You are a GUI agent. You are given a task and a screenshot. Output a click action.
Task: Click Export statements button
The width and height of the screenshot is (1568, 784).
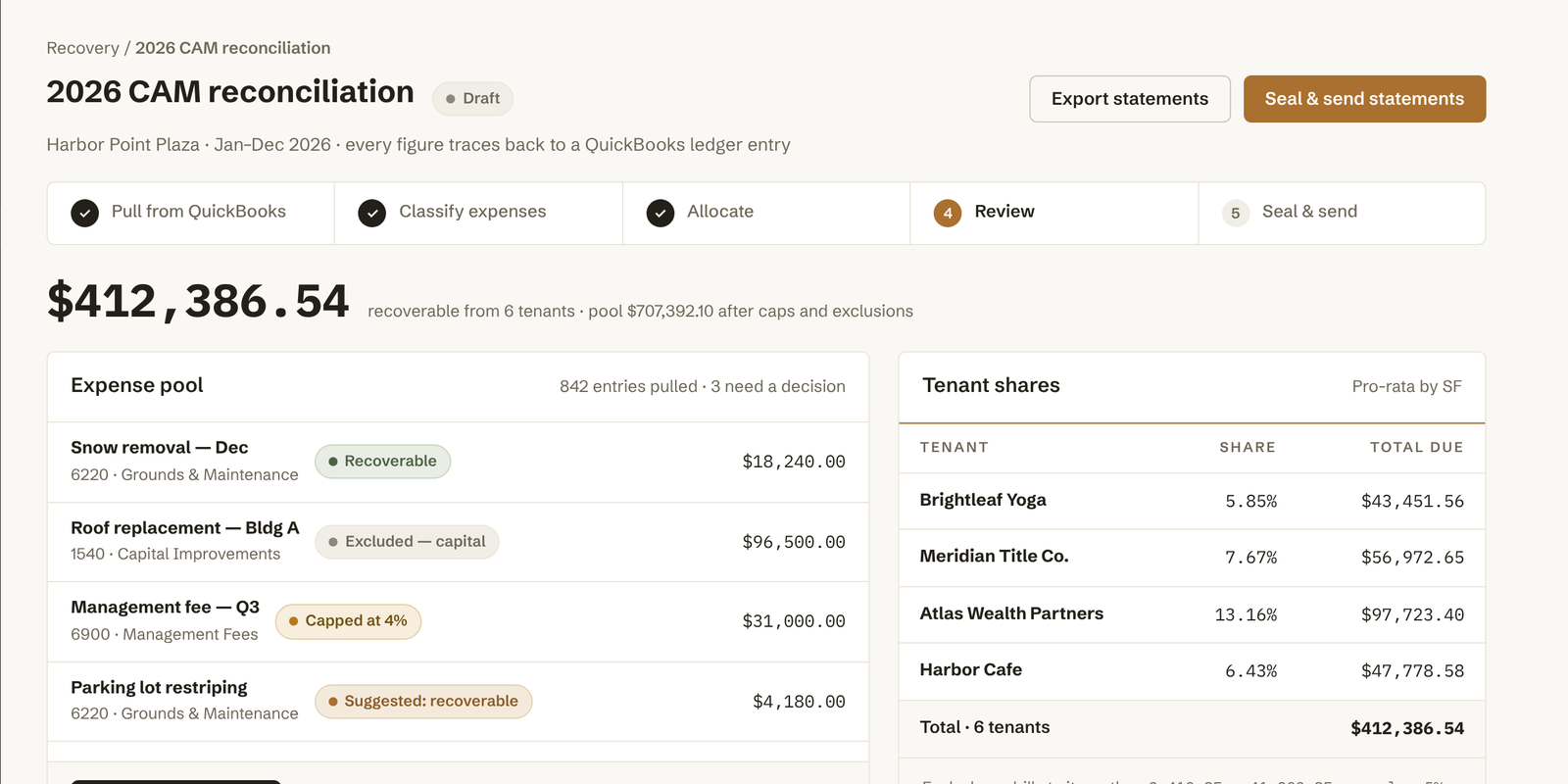click(1130, 99)
